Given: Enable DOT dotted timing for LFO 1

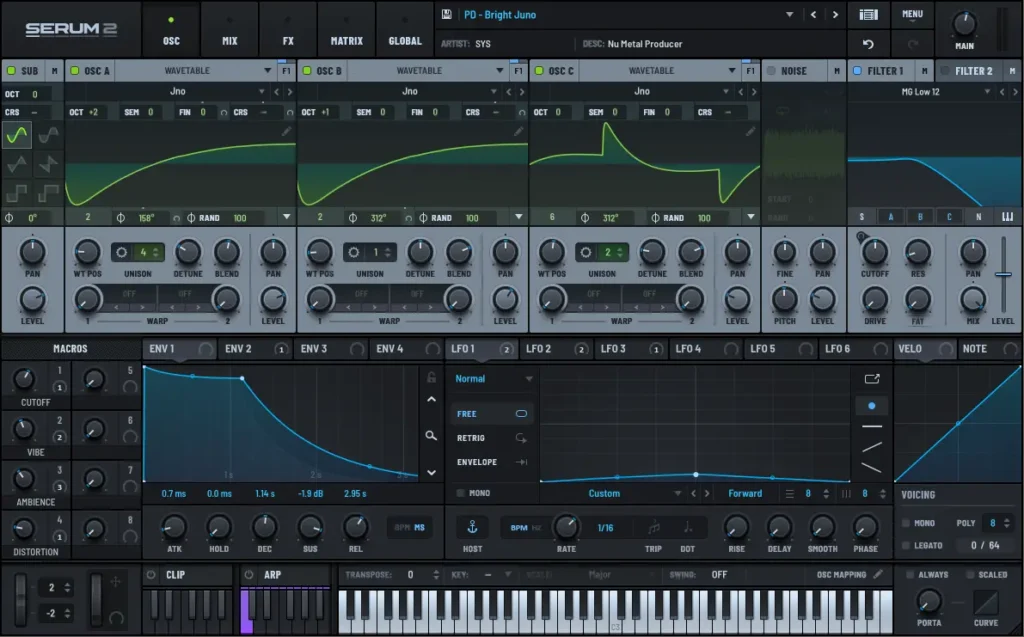Looking at the screenshot, I should [x=689, y=527].
